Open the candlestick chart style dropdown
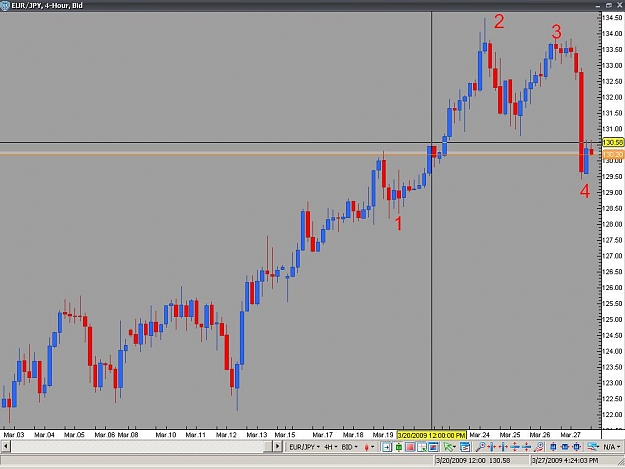The height and width of the screenshot is (469, 625). 369,447
